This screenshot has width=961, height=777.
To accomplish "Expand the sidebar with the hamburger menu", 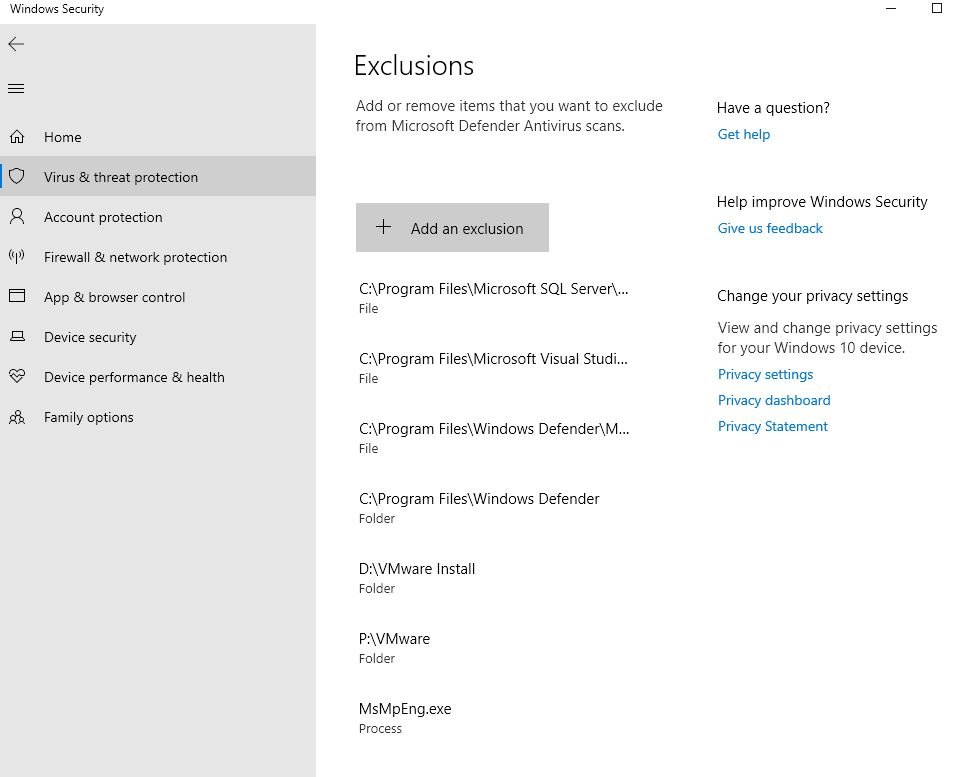I will click(x=15, y=88).
